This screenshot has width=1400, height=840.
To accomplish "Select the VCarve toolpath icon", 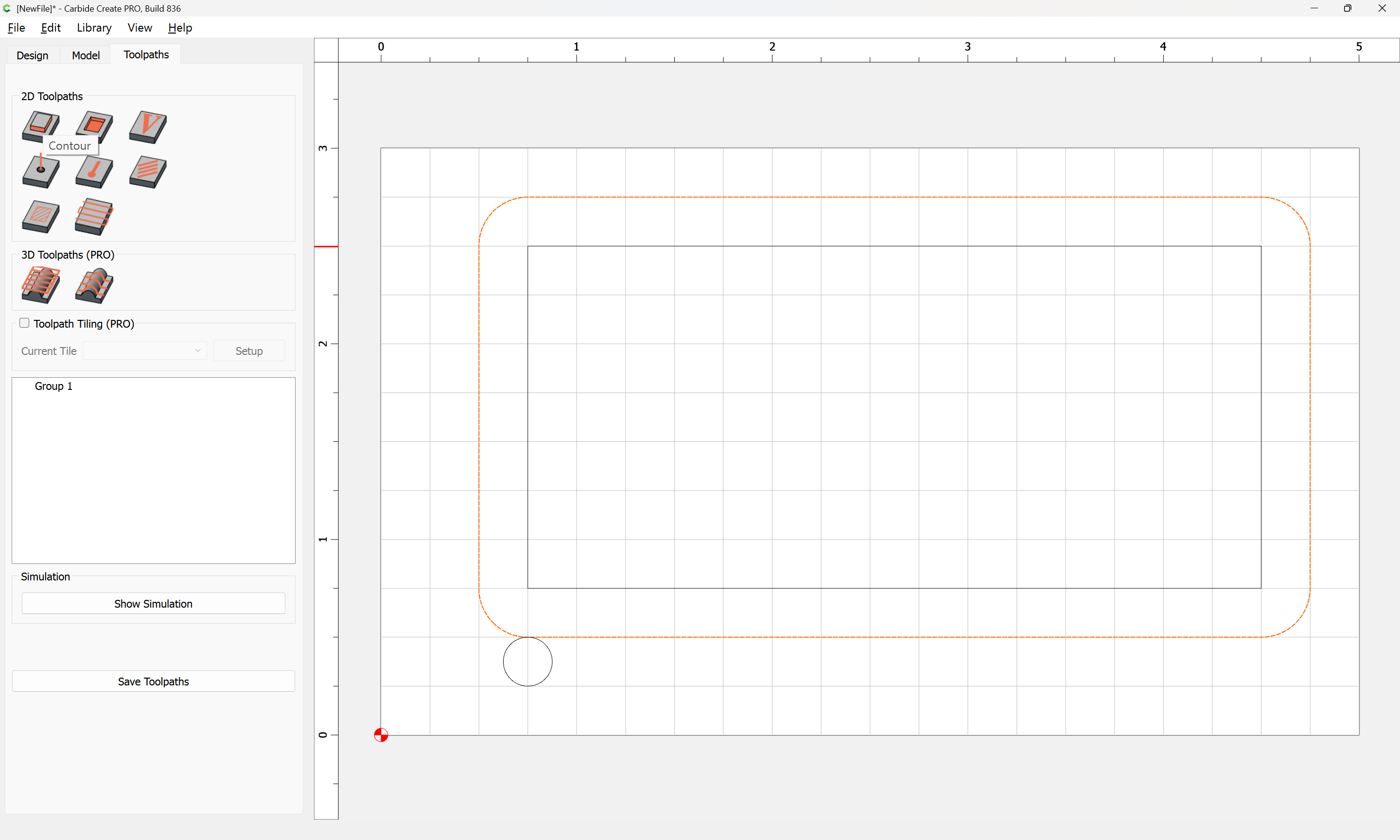I will coord(148,126).
